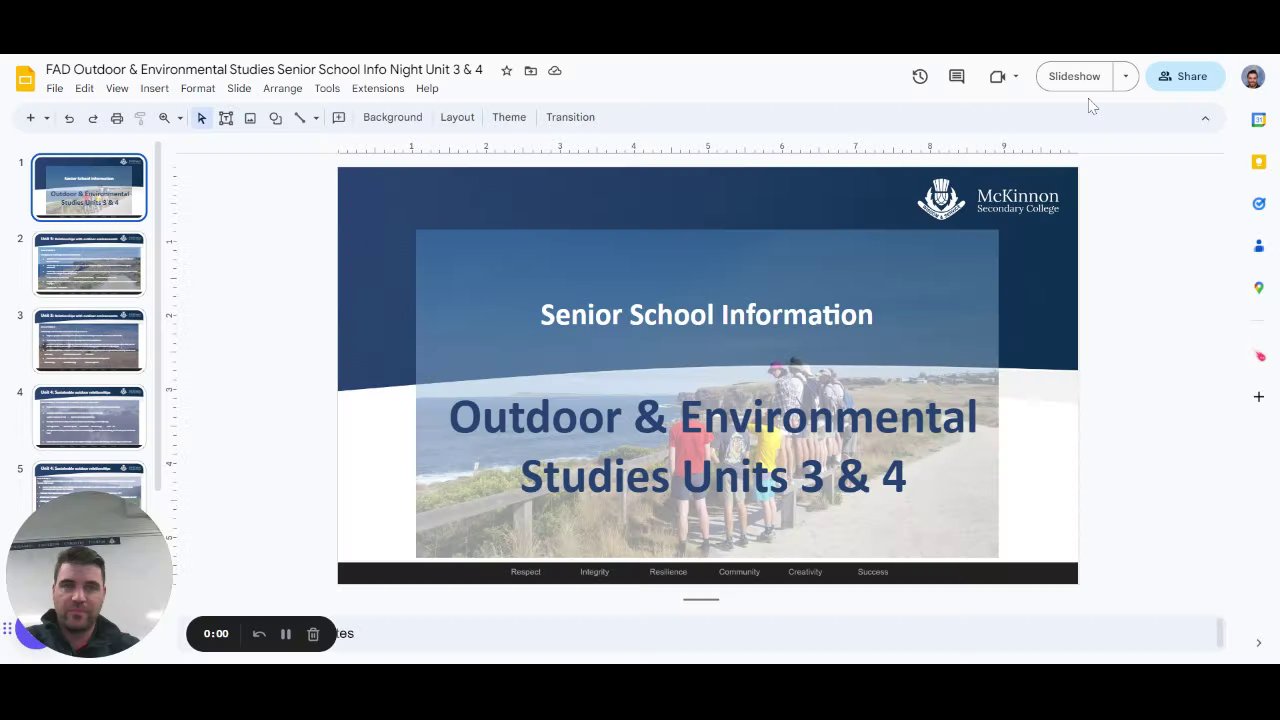Open Google Keep in the side panel

click(1259, 162)
